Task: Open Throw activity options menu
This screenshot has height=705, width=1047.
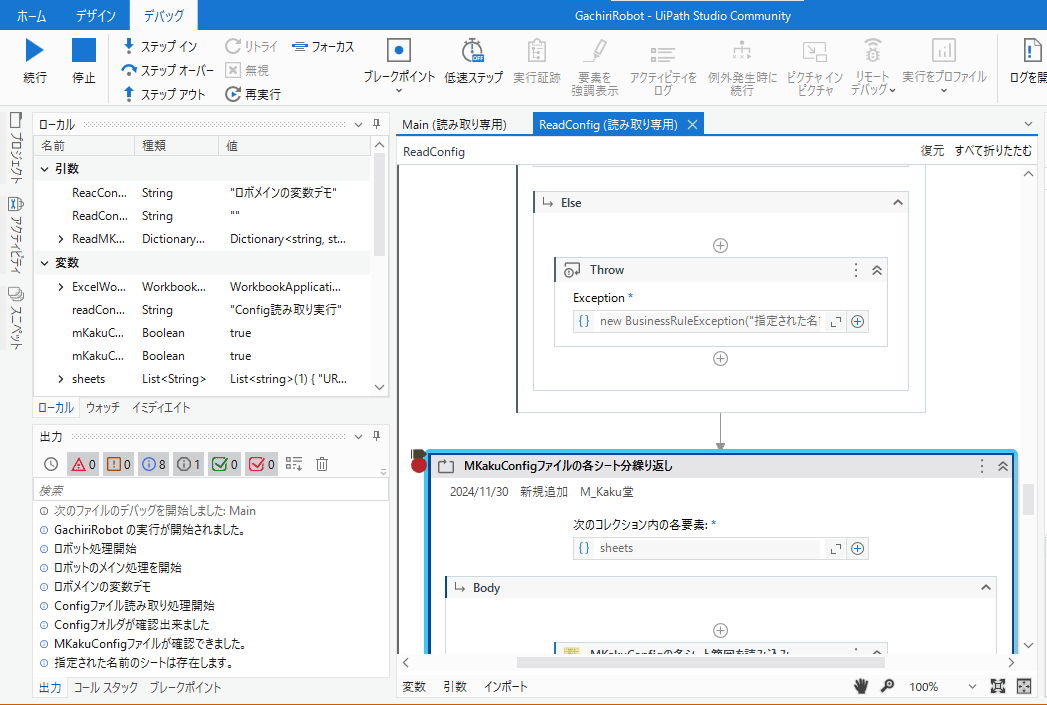Action: tap(856, 270)
